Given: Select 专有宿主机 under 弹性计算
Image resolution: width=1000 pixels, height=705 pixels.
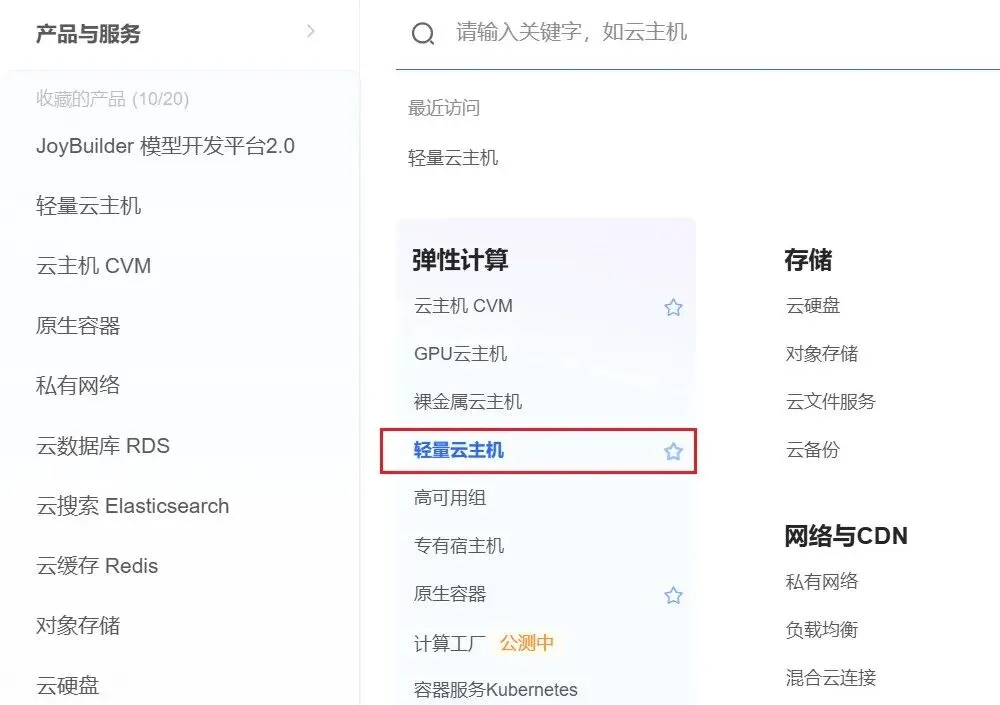Looking at the screenshot, I should coord(459,545).
